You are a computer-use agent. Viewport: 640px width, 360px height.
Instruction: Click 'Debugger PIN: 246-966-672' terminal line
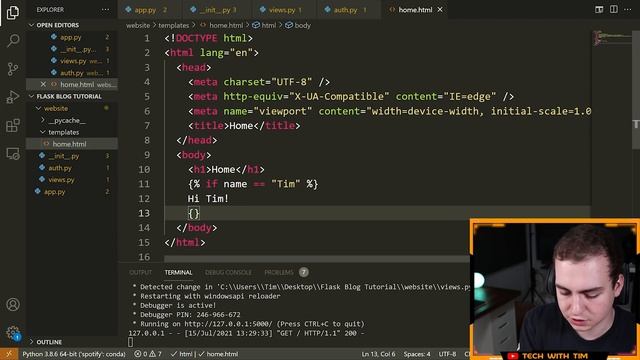click(190, 315)
